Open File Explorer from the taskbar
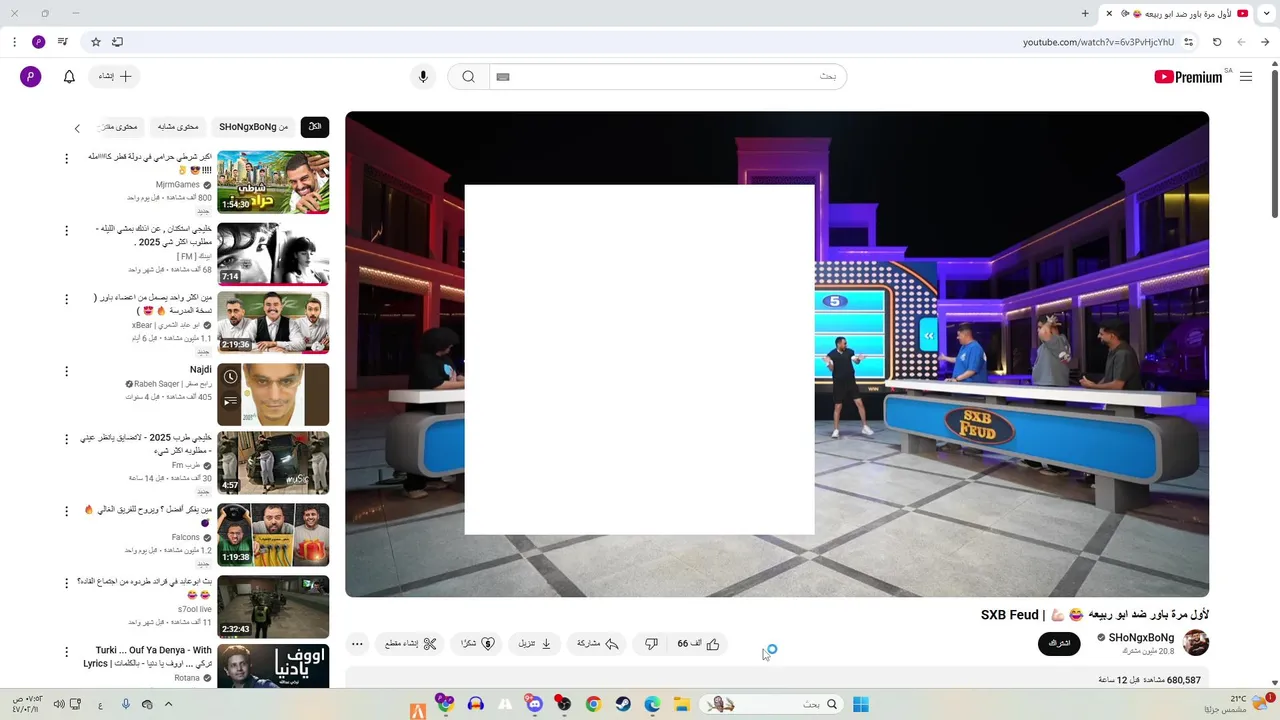1280x720 pixels. pyautogui.click(x=681, y=704)
